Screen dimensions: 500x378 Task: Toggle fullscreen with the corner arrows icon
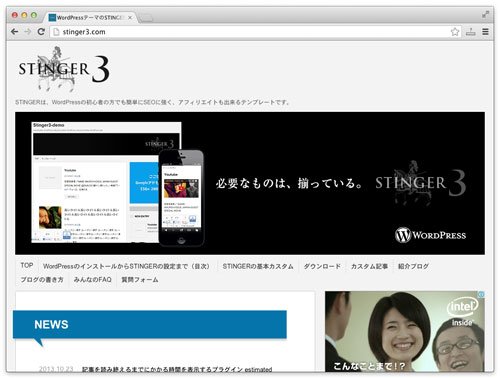click(485, 14)
